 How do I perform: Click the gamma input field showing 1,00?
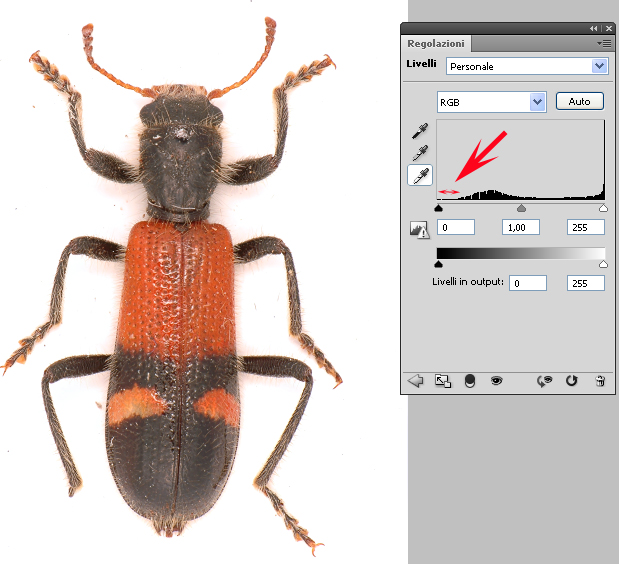click(x=520, y=228)
